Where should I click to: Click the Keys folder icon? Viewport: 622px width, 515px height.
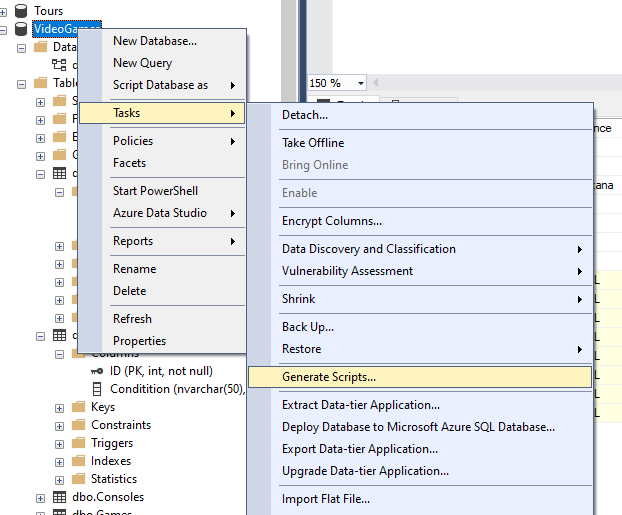click(x=79, y=407)
